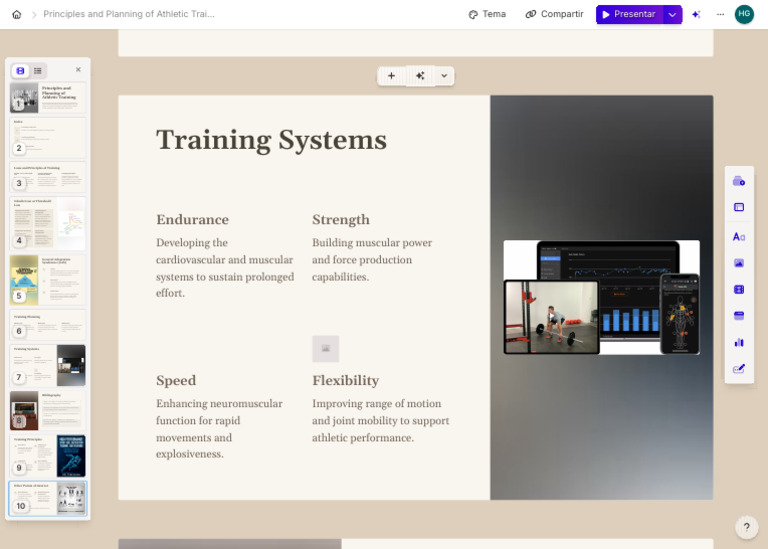The height and width of the screenshot is (549, 768).
Task: Open layout options in right sidebar
Action: coord(739,207)
